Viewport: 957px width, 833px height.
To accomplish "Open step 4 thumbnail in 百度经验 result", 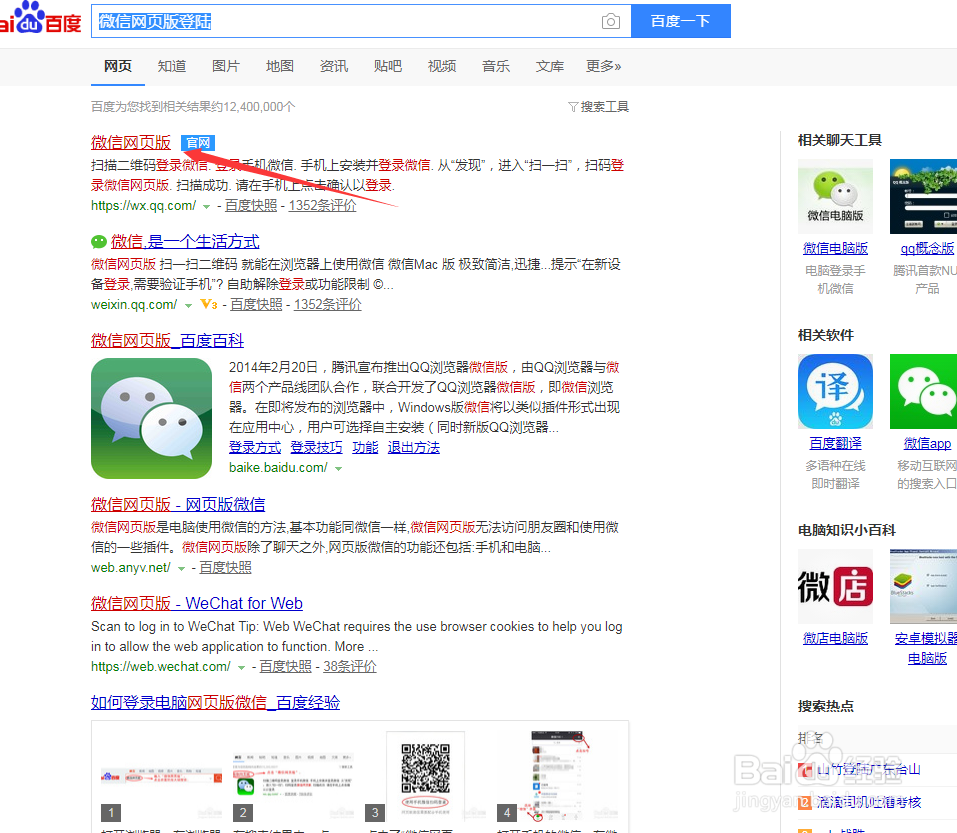I will [558, 776].
